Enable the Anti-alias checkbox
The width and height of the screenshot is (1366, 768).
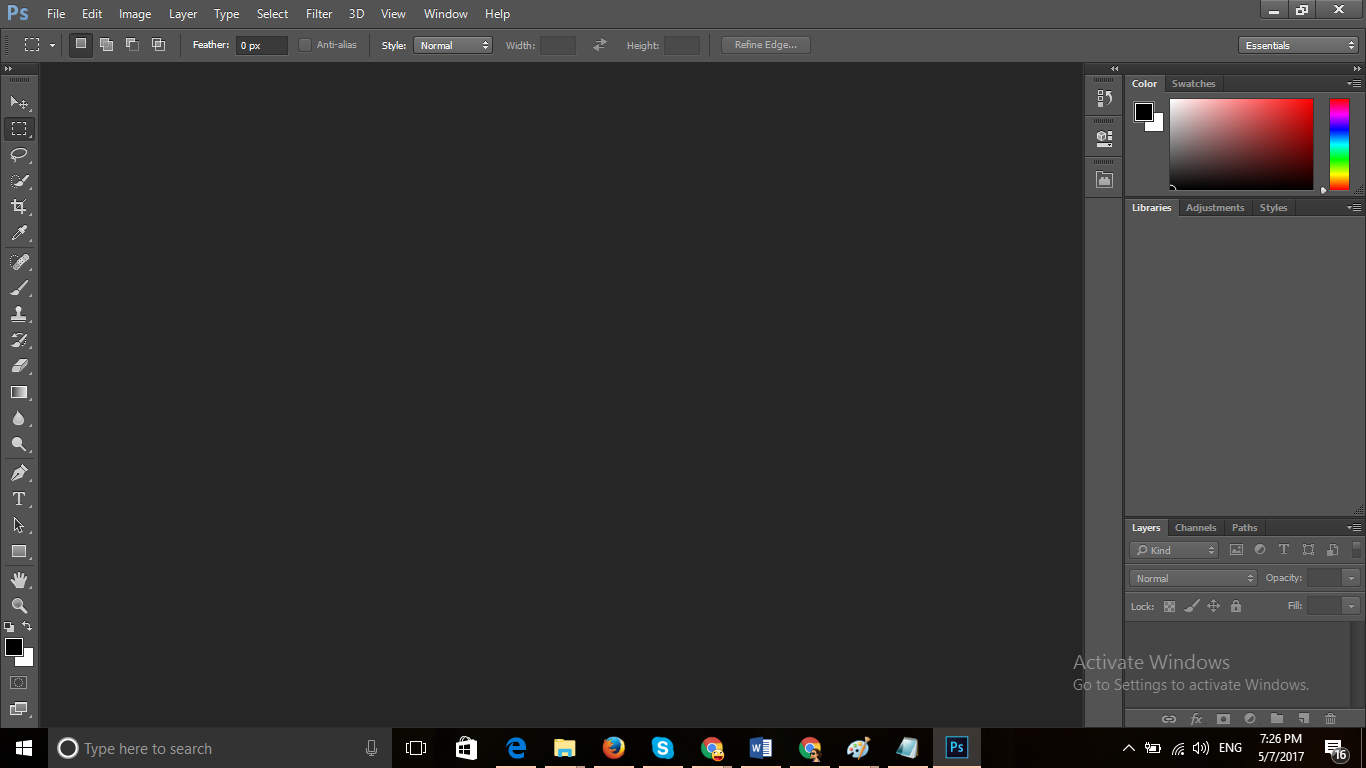pos(305,45)
